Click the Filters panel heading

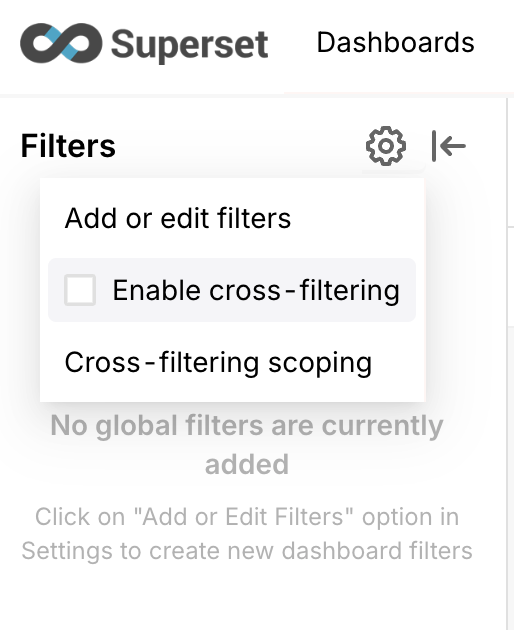[68, 146]
